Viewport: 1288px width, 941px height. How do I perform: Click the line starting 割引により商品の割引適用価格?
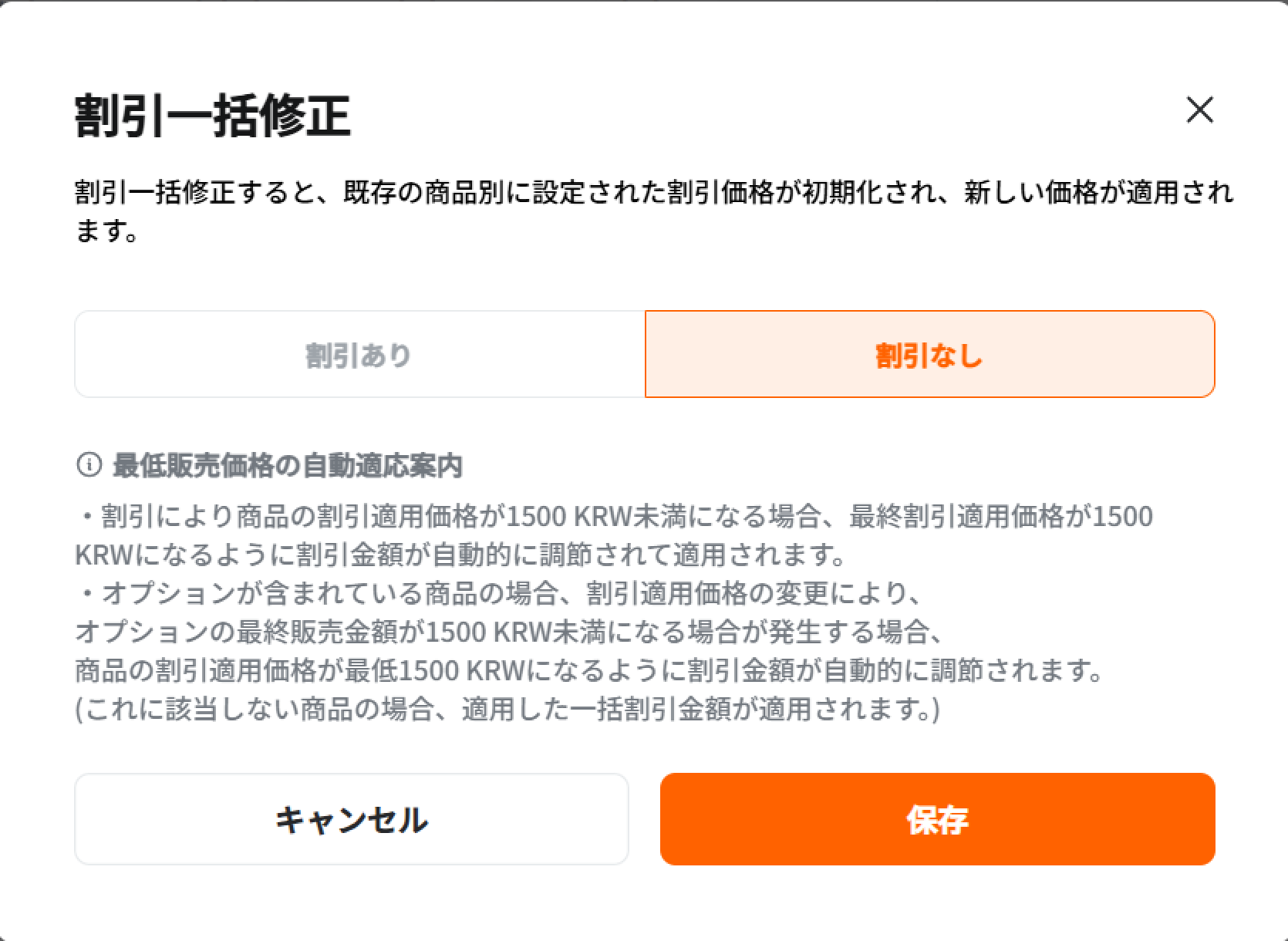626,516
